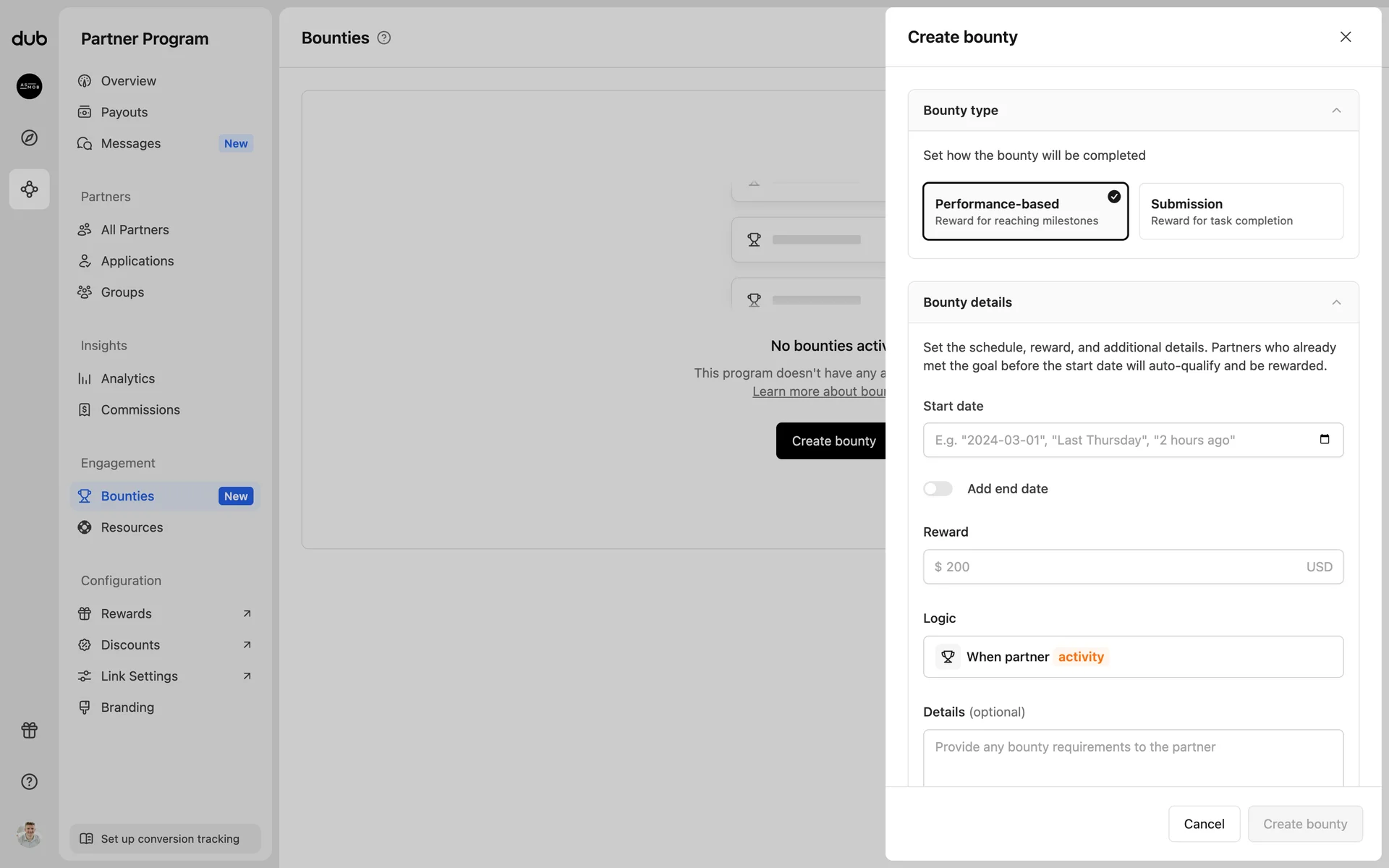Select the Submission bounty type
Image resolution: width=1389 pixels, height=868 pixels.
(1241, 211)
